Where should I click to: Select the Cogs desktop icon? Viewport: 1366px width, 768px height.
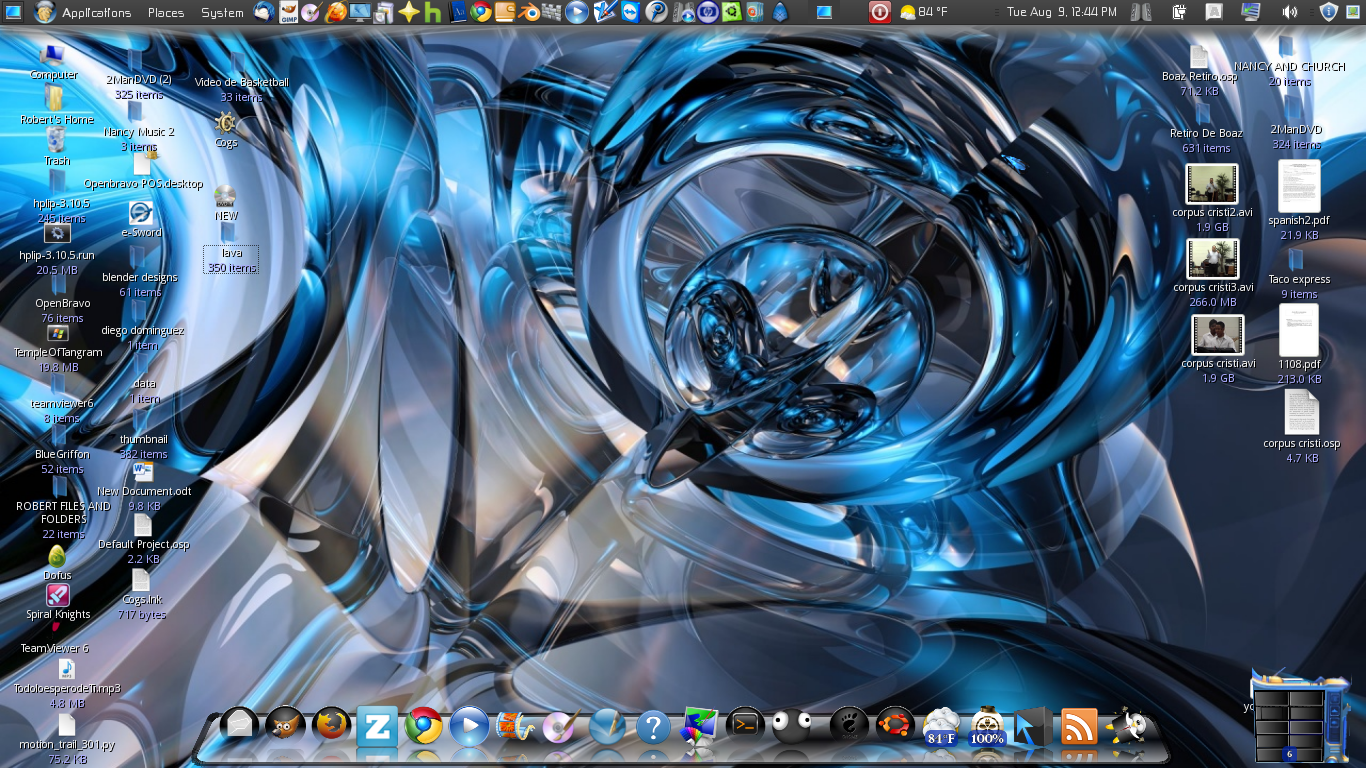coord(226,130)
